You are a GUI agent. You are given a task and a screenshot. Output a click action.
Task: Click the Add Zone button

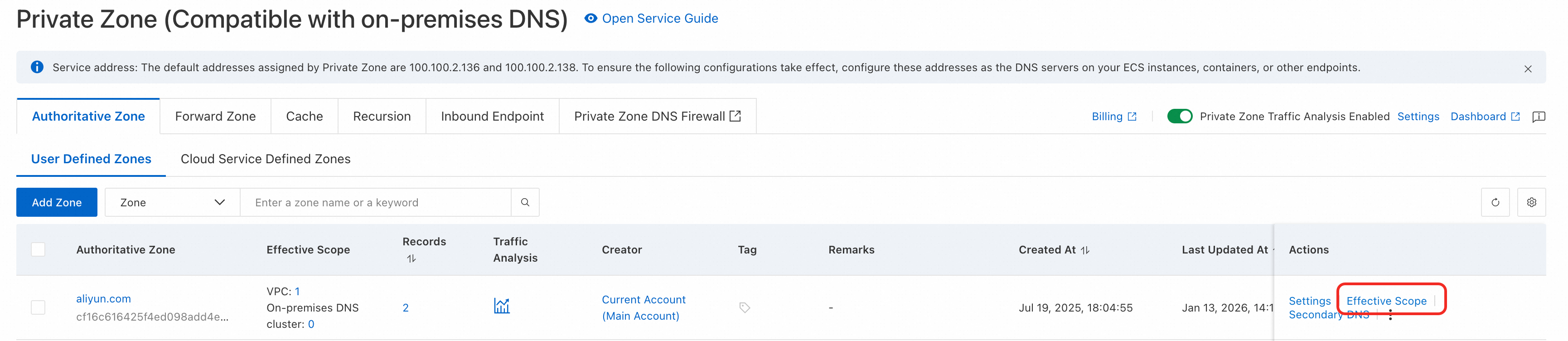pyautogui.click(x=57, y=202)
